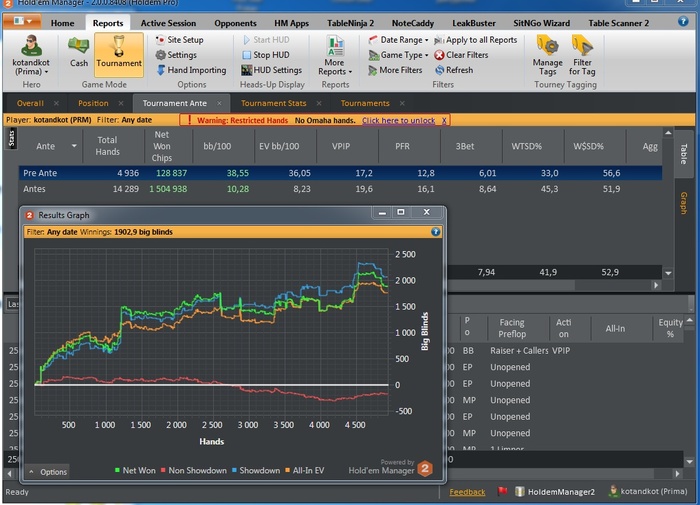700x505 pixels.
Task: Click Stop HUD
Action: coord(266,55)
